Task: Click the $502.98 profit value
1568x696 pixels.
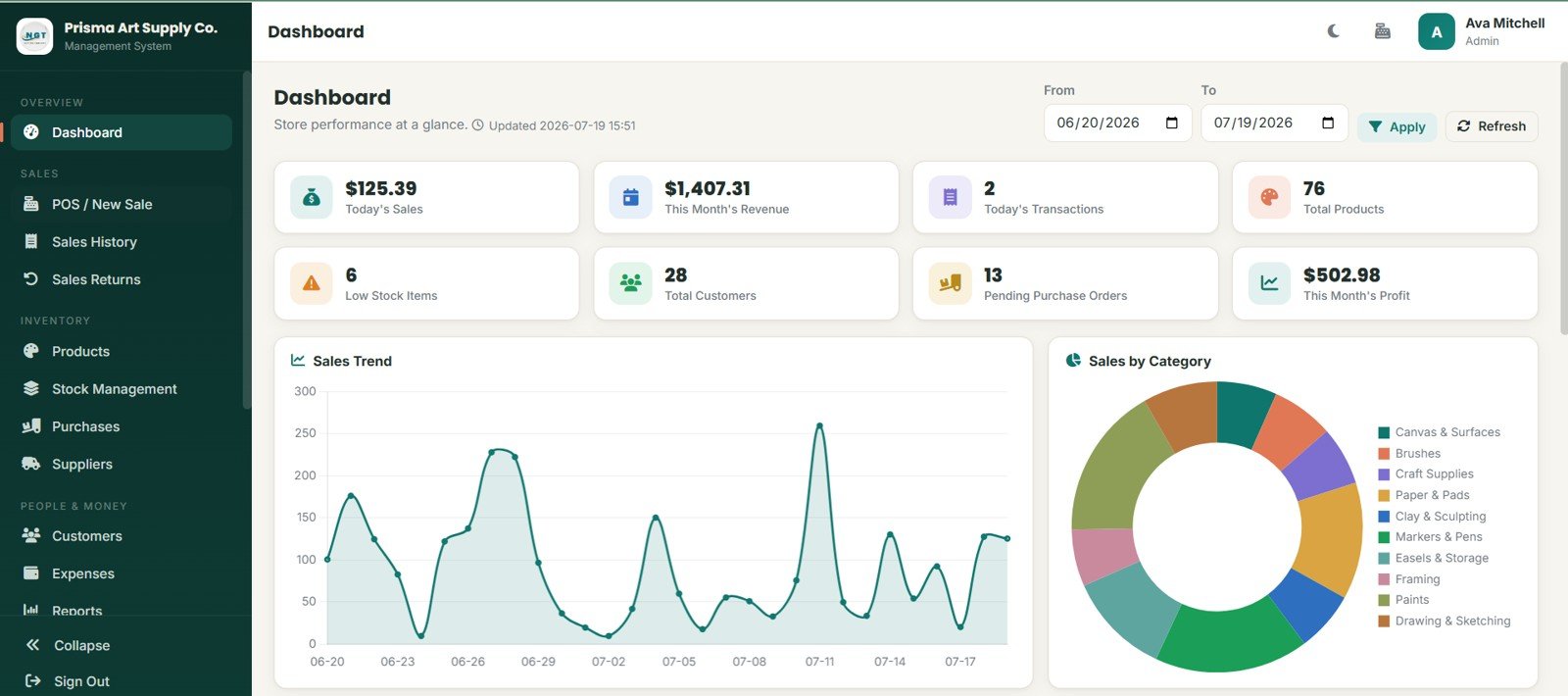Action: (x=1342, y=275)
